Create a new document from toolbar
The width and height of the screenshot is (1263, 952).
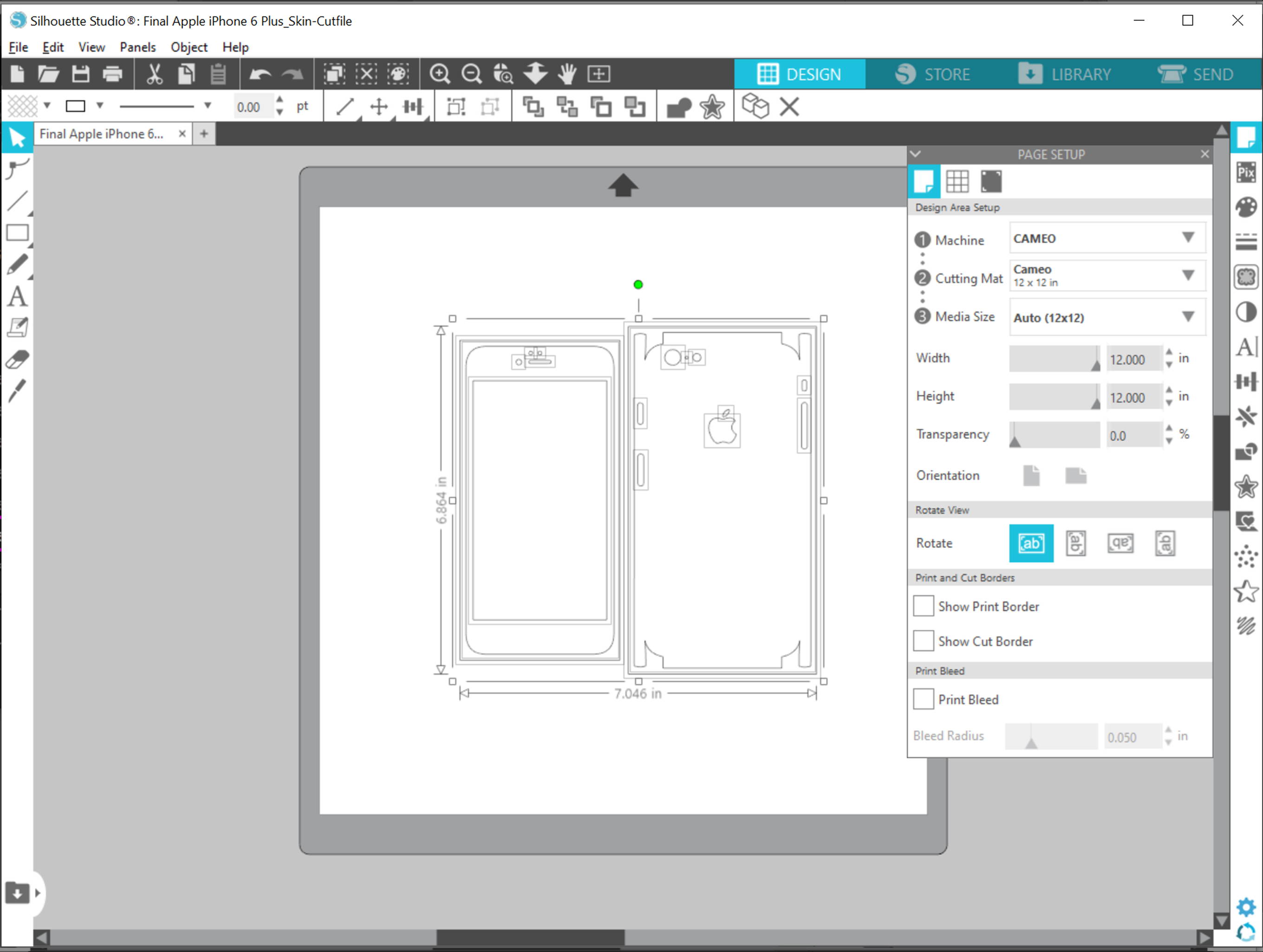pyautogui.click(x=17, y=74)
